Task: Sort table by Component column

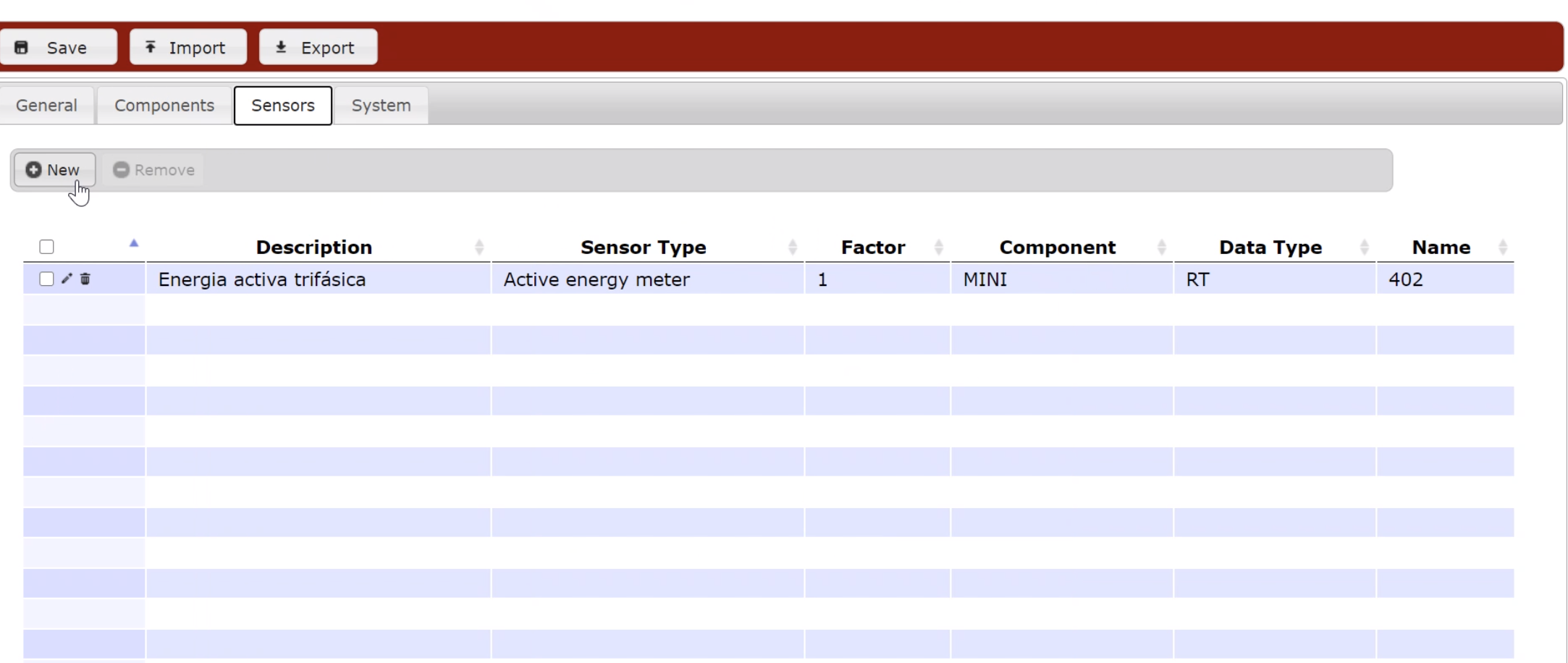Action: coord(1062,248)
